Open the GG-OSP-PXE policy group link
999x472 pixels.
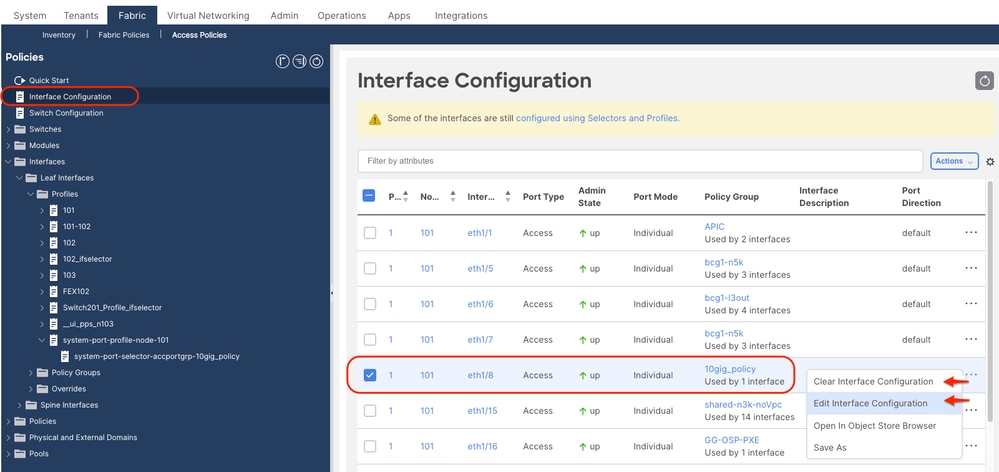pos(732,440)
